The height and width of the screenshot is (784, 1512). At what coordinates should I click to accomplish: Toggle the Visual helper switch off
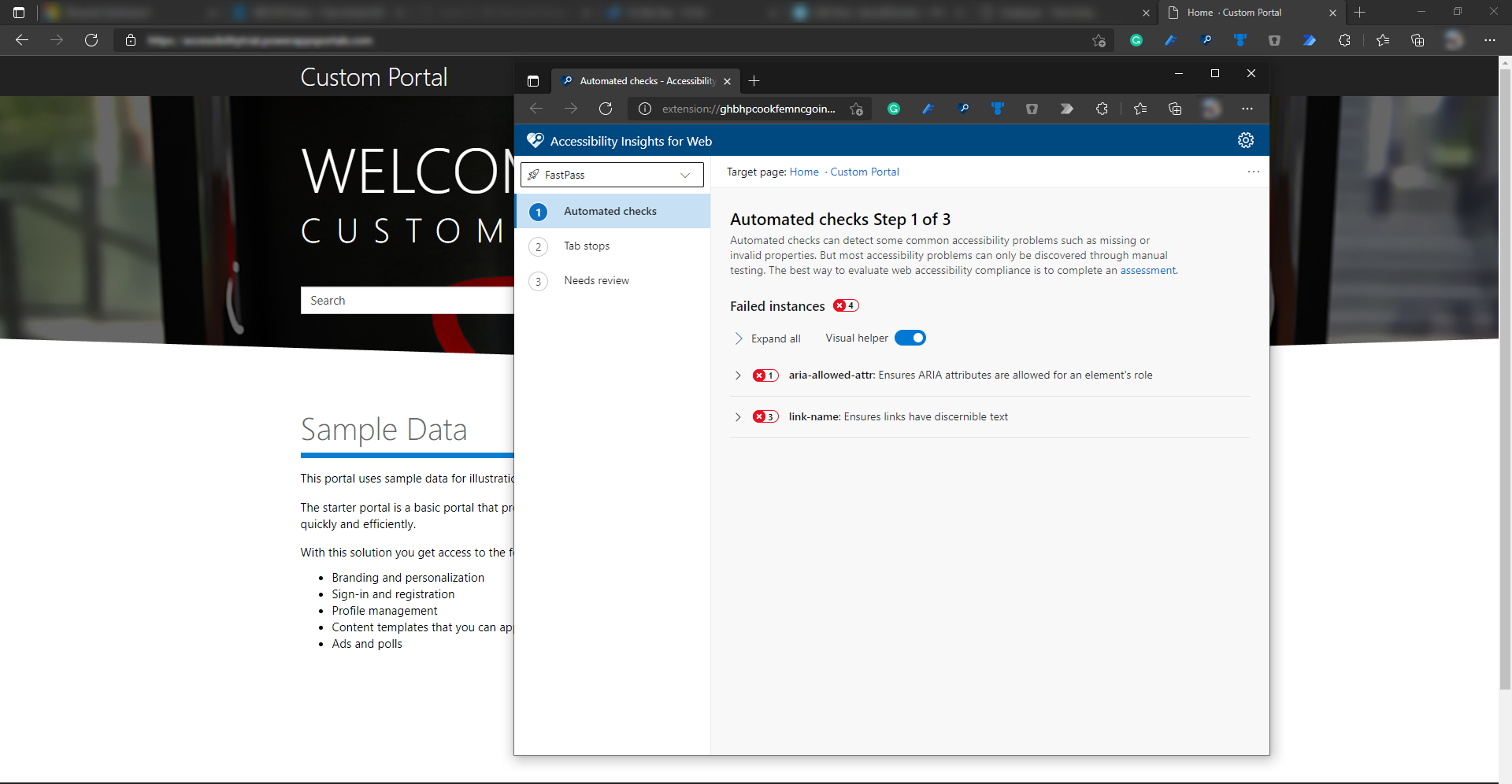coord(910,338)
